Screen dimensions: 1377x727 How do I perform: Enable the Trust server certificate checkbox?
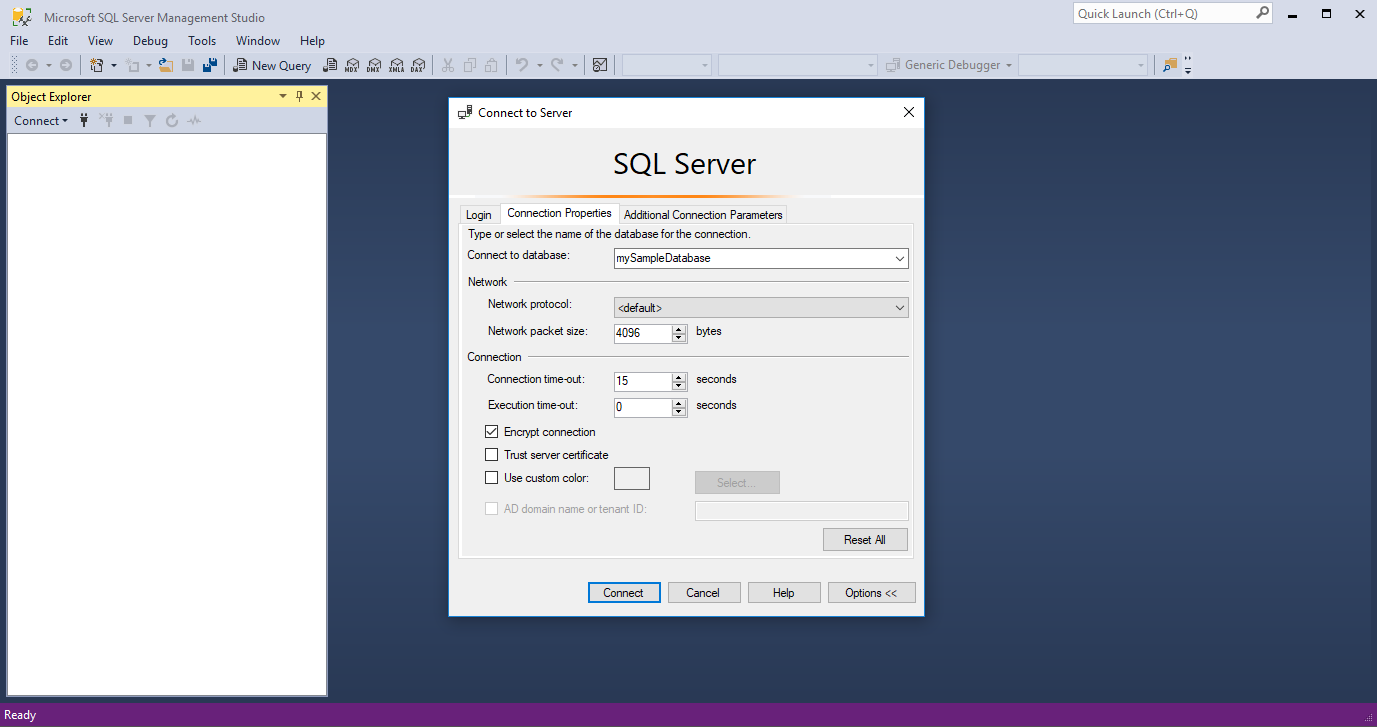click(491, 455)
